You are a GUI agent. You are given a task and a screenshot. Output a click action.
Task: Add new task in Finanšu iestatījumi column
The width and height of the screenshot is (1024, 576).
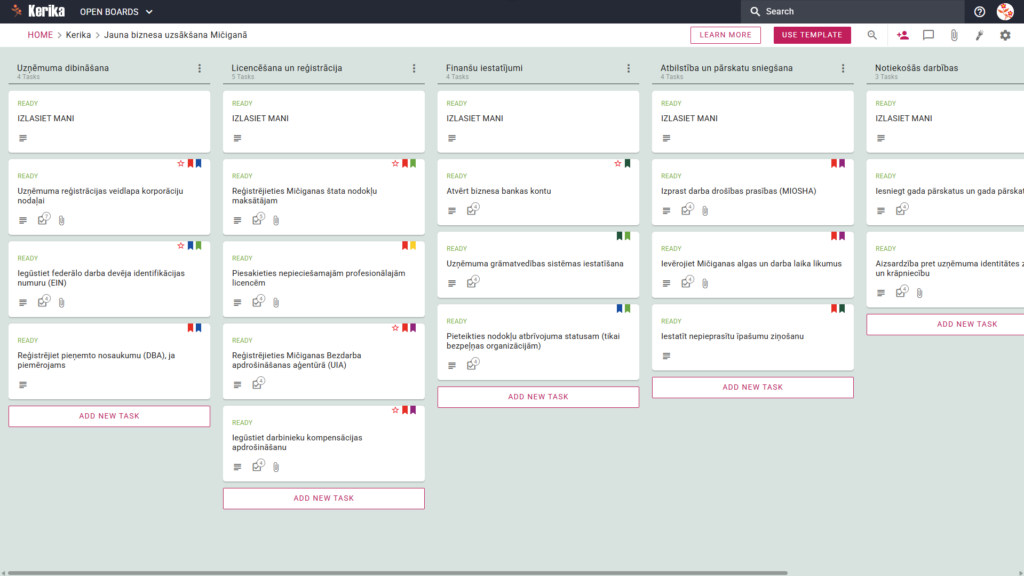(x=538, y=397)
